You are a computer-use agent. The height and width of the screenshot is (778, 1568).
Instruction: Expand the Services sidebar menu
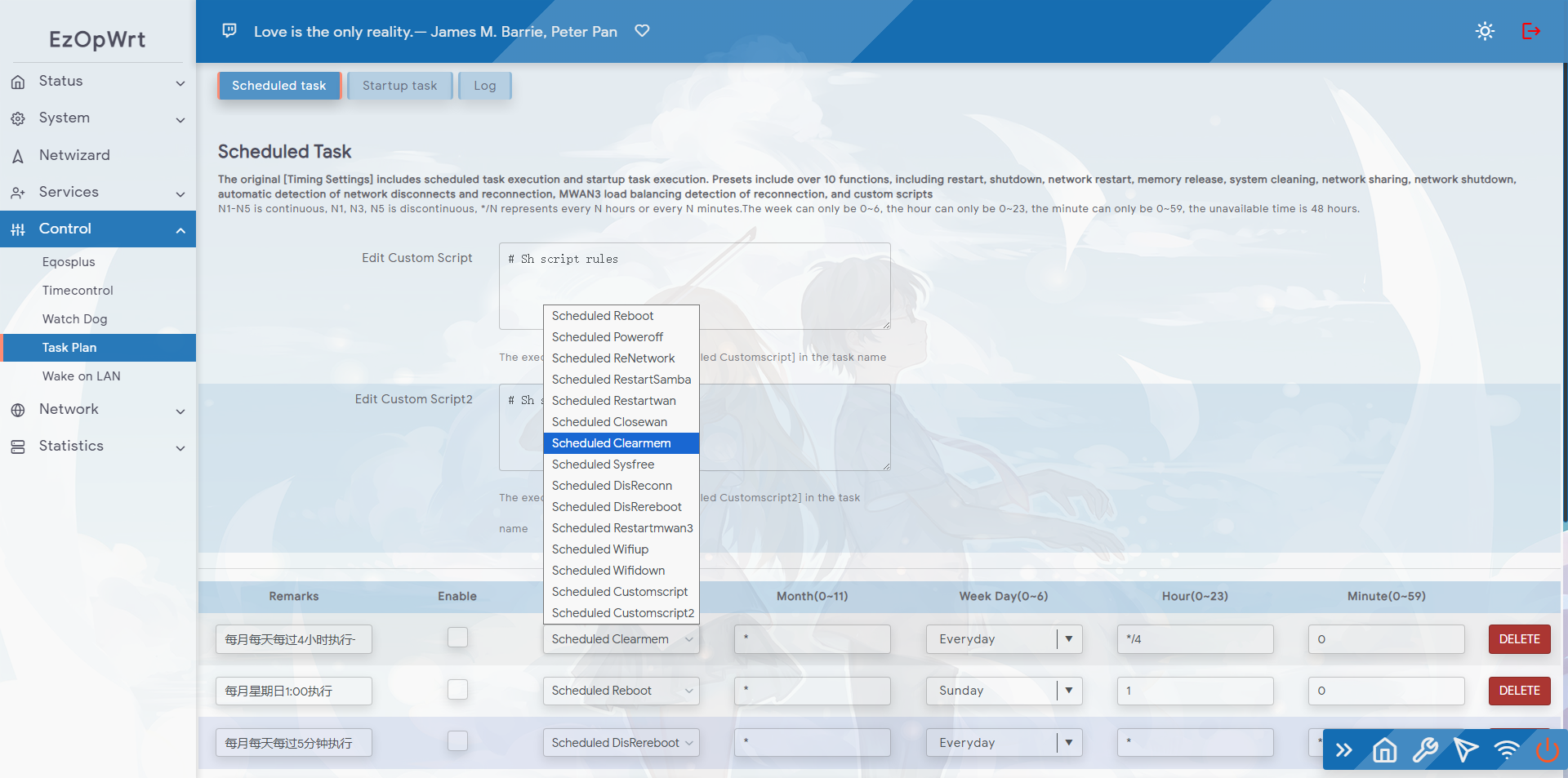98,192
